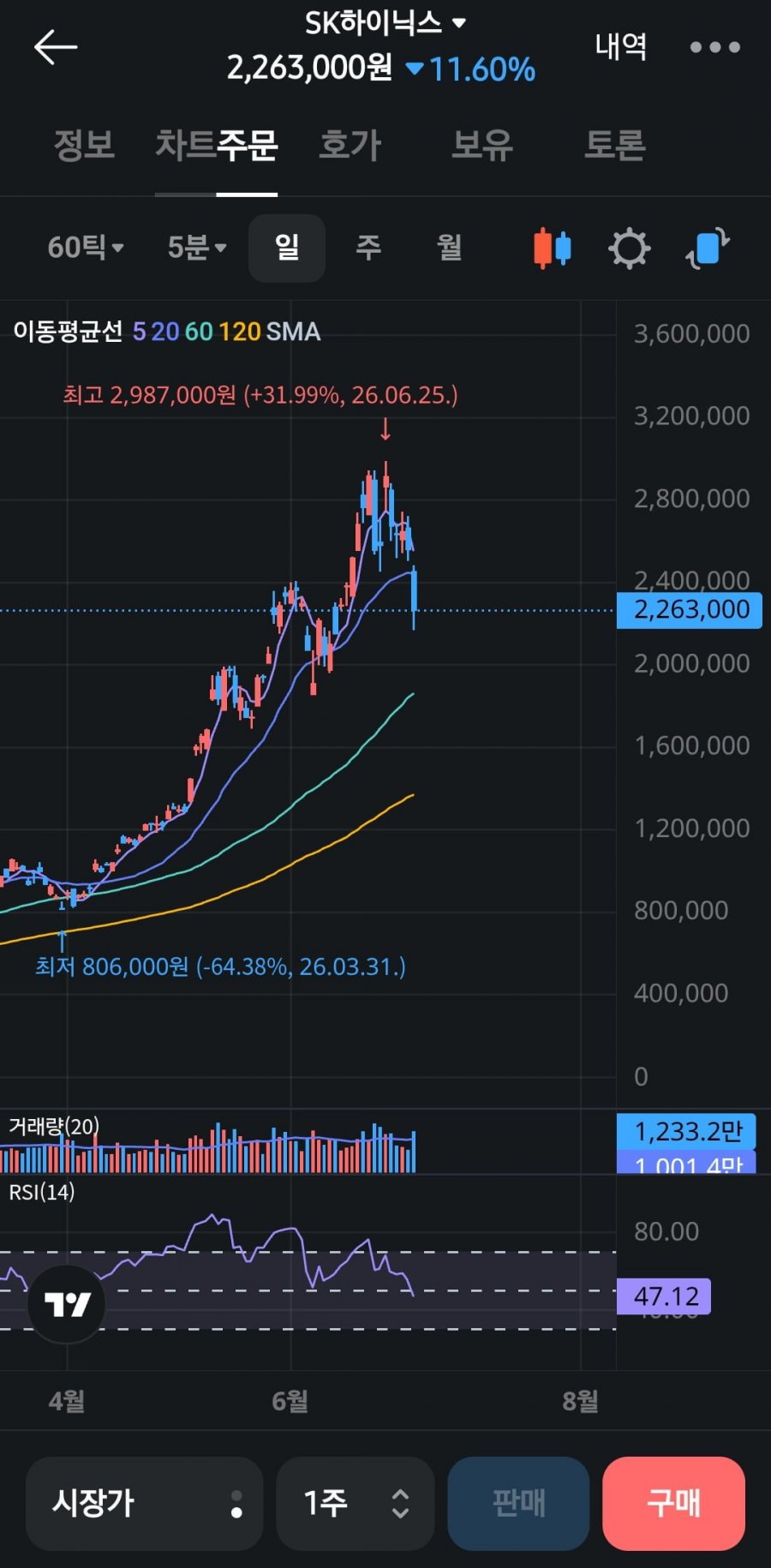The image size is (771, 1568).
Task: Open the candlestick chart type icon
Action: [x=552, y=248]
